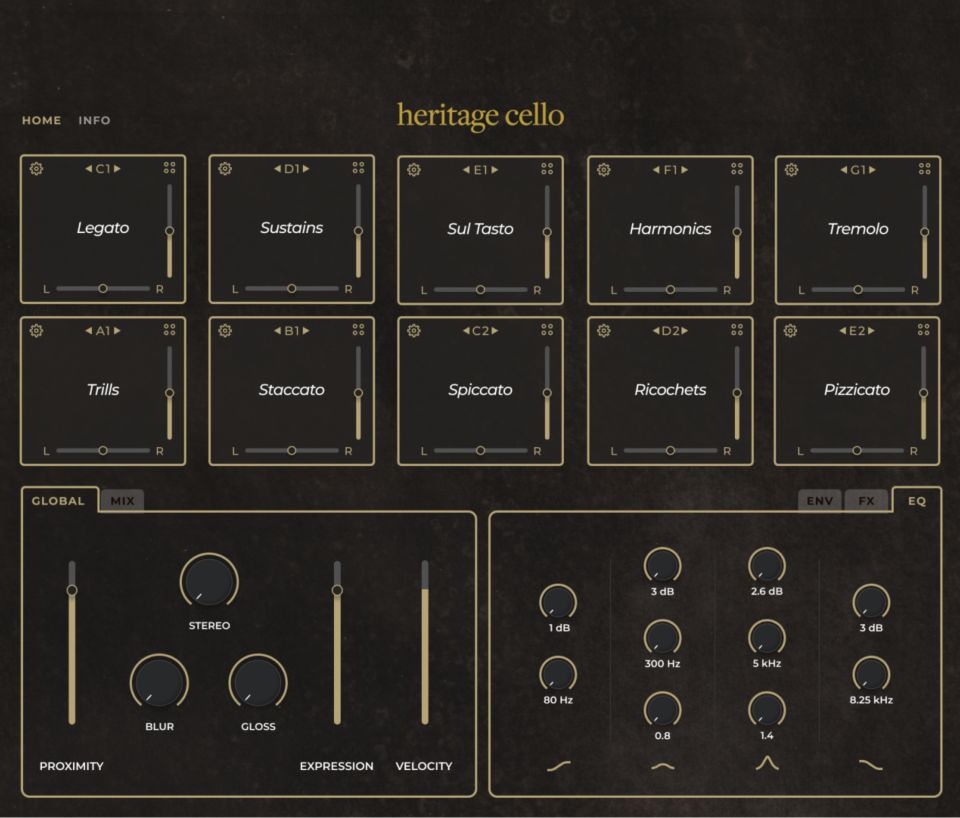The width and height of the screenshot is (960, 818).
Task: Go to the HOME page
Action: tap(42, 121)
